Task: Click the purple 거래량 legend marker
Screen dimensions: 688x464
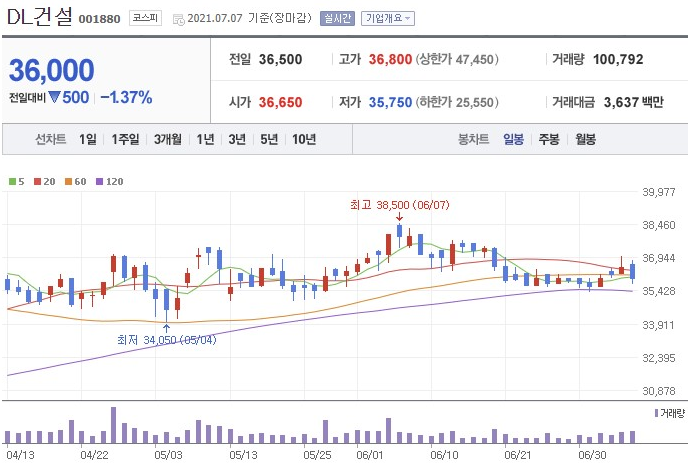Action: pyautogui.click(x=656, y=413)
